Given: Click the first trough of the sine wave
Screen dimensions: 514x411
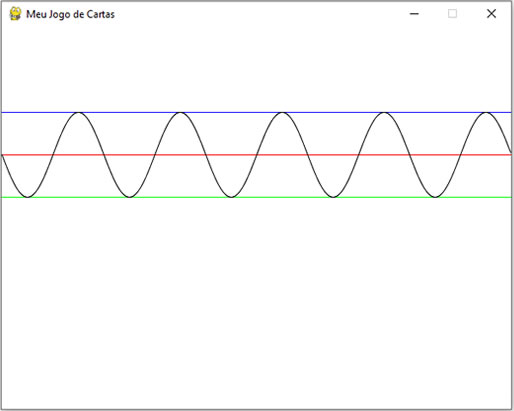Looking at the screenshot, I should [x=28, y=197].
